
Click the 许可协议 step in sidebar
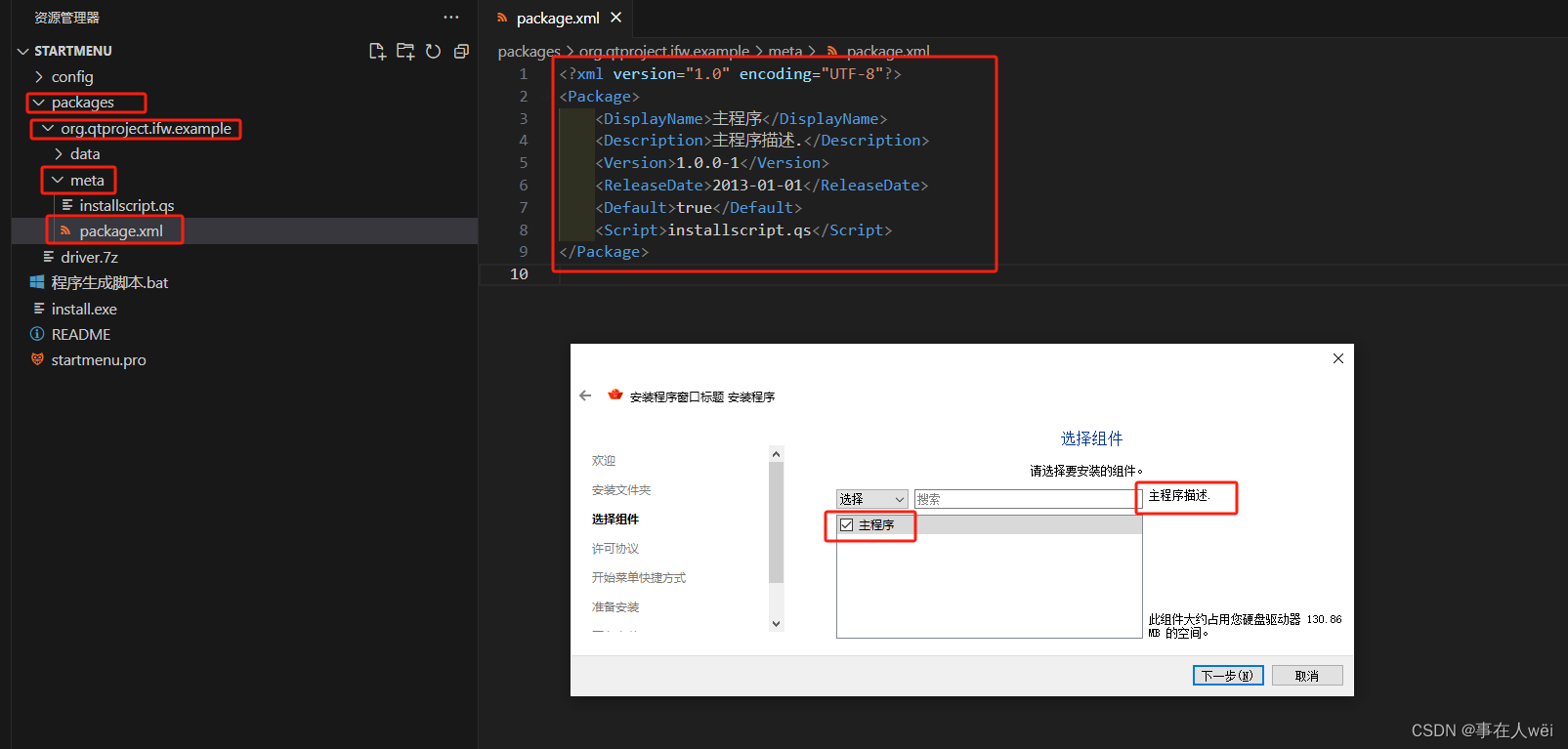[x=615, y=549]
